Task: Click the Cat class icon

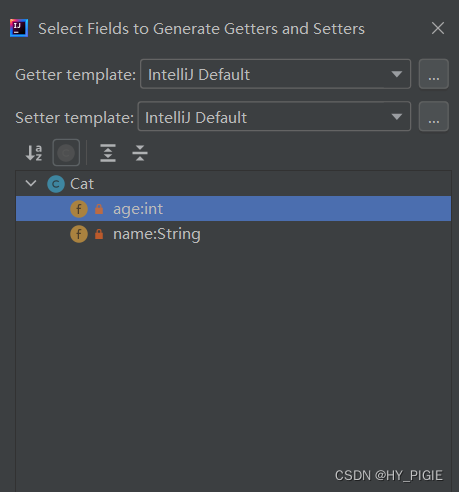Action: tap(56, 184)
